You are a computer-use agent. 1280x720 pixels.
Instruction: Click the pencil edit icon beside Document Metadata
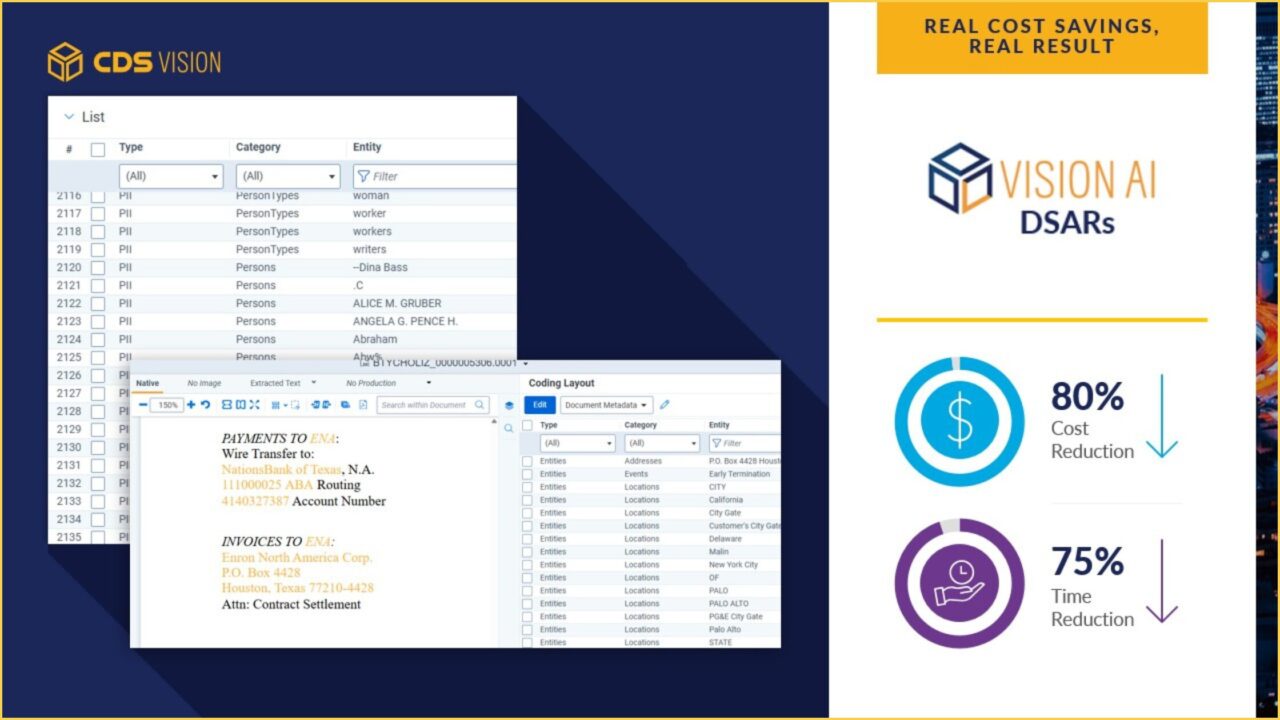pos(664,404)
